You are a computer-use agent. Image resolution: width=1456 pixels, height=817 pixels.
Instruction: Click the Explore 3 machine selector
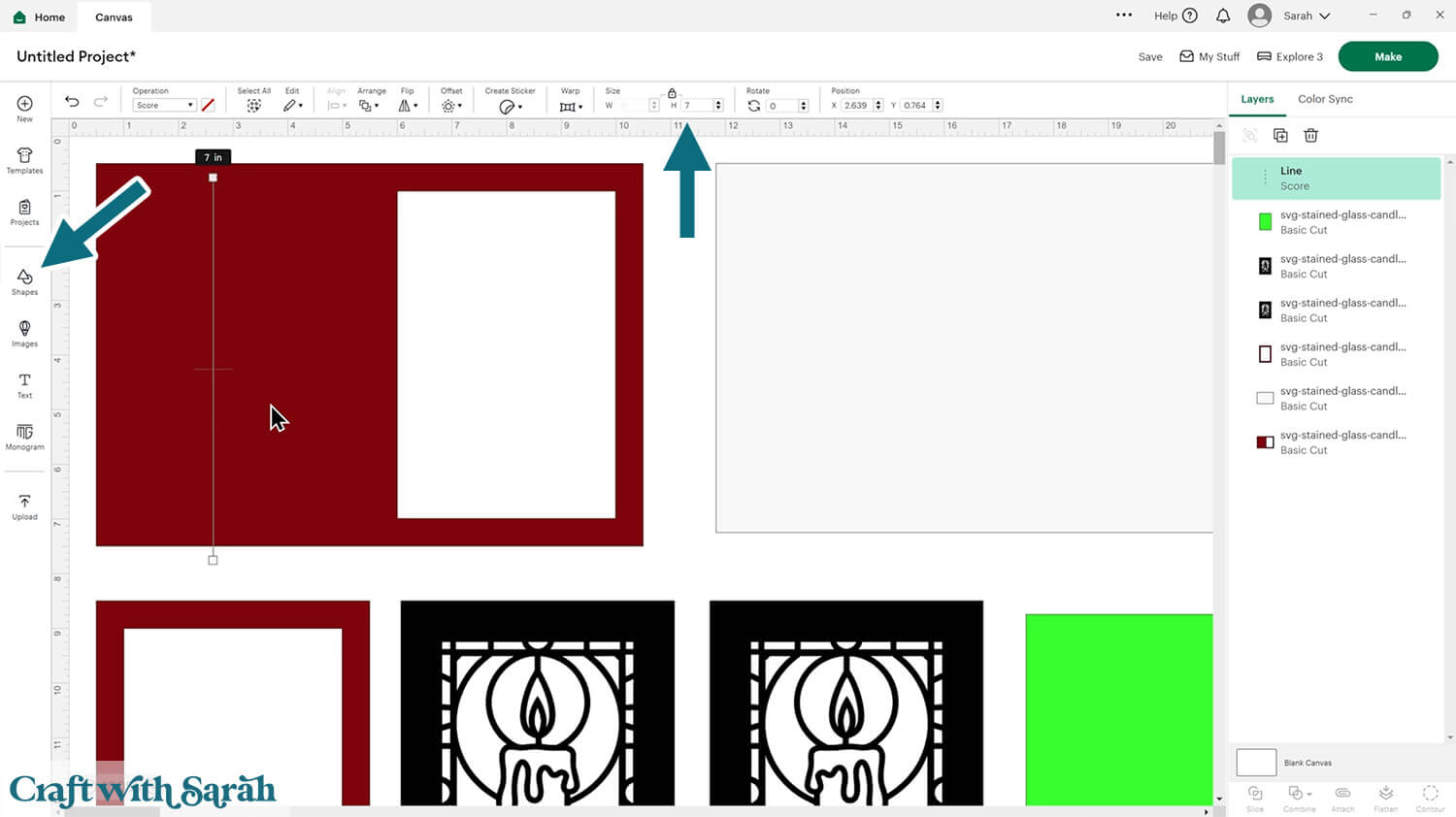click(x=1290, y=57)
